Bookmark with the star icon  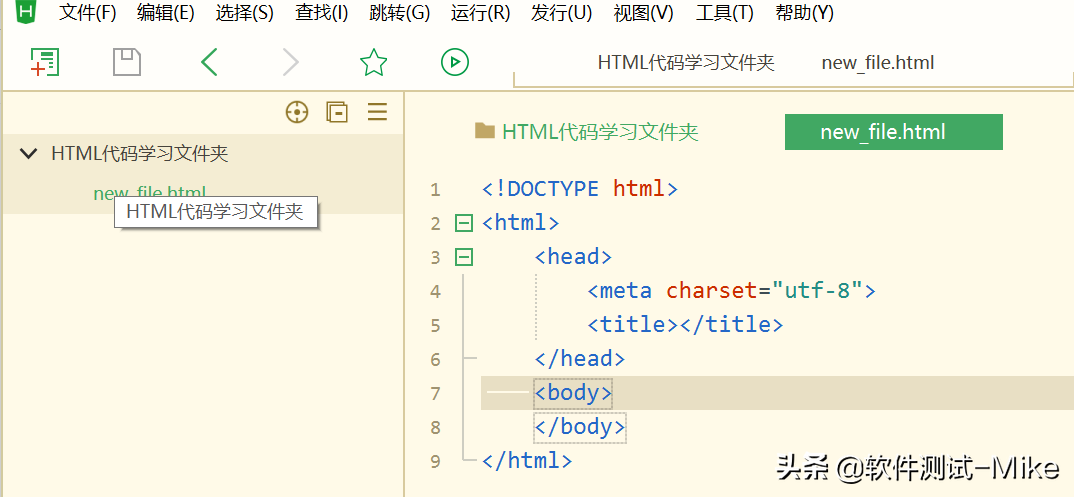tap(373, 62)
